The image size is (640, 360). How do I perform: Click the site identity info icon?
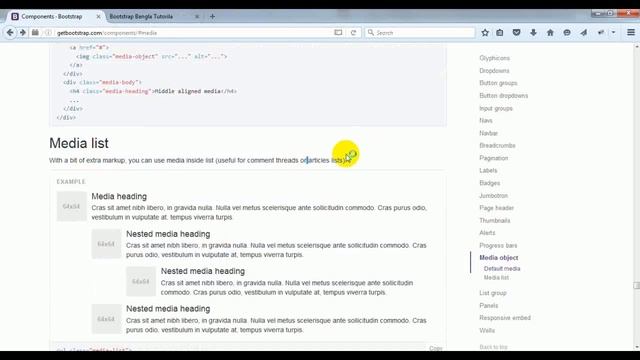(48, 33)
